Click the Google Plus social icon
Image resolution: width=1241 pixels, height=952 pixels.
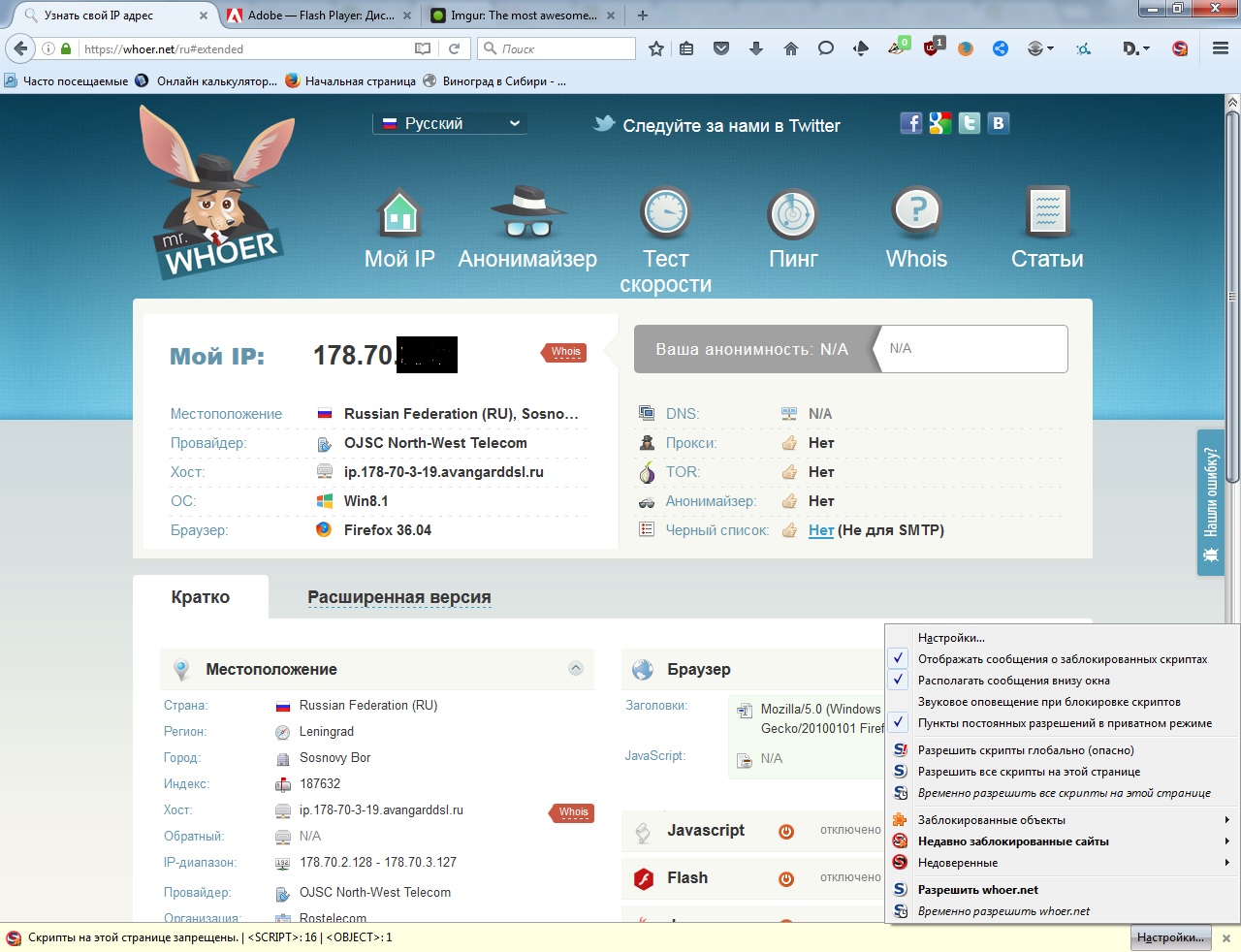(x=939, y=123)
